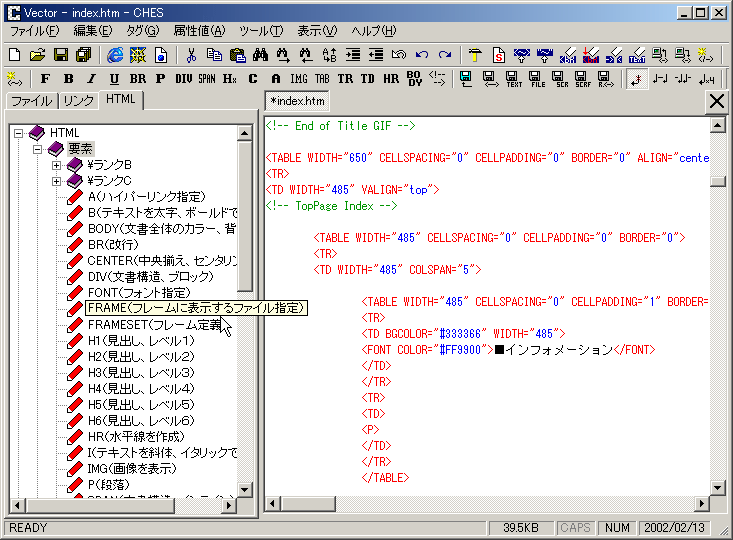Screen dimensions: 733x540
Task: Click the New file icon
Action: pos(15,55)
